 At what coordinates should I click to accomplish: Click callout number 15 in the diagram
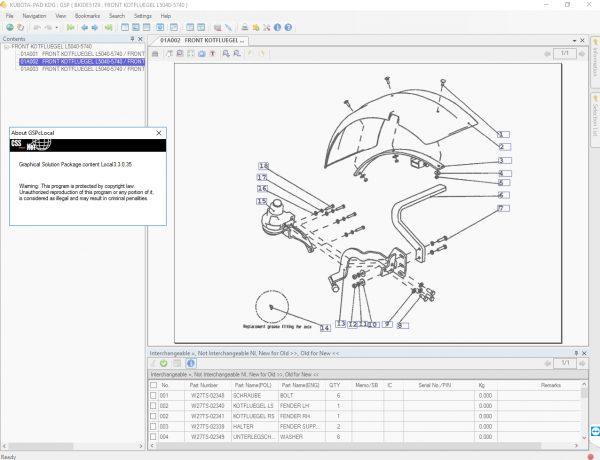[x=262, y=201]
